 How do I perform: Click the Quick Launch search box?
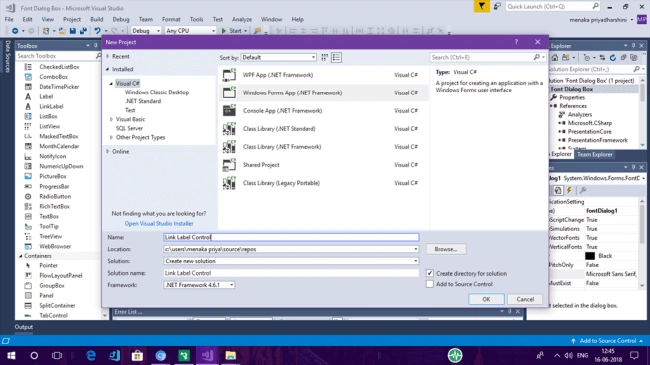pyautogui.click(x=553, y=6)
